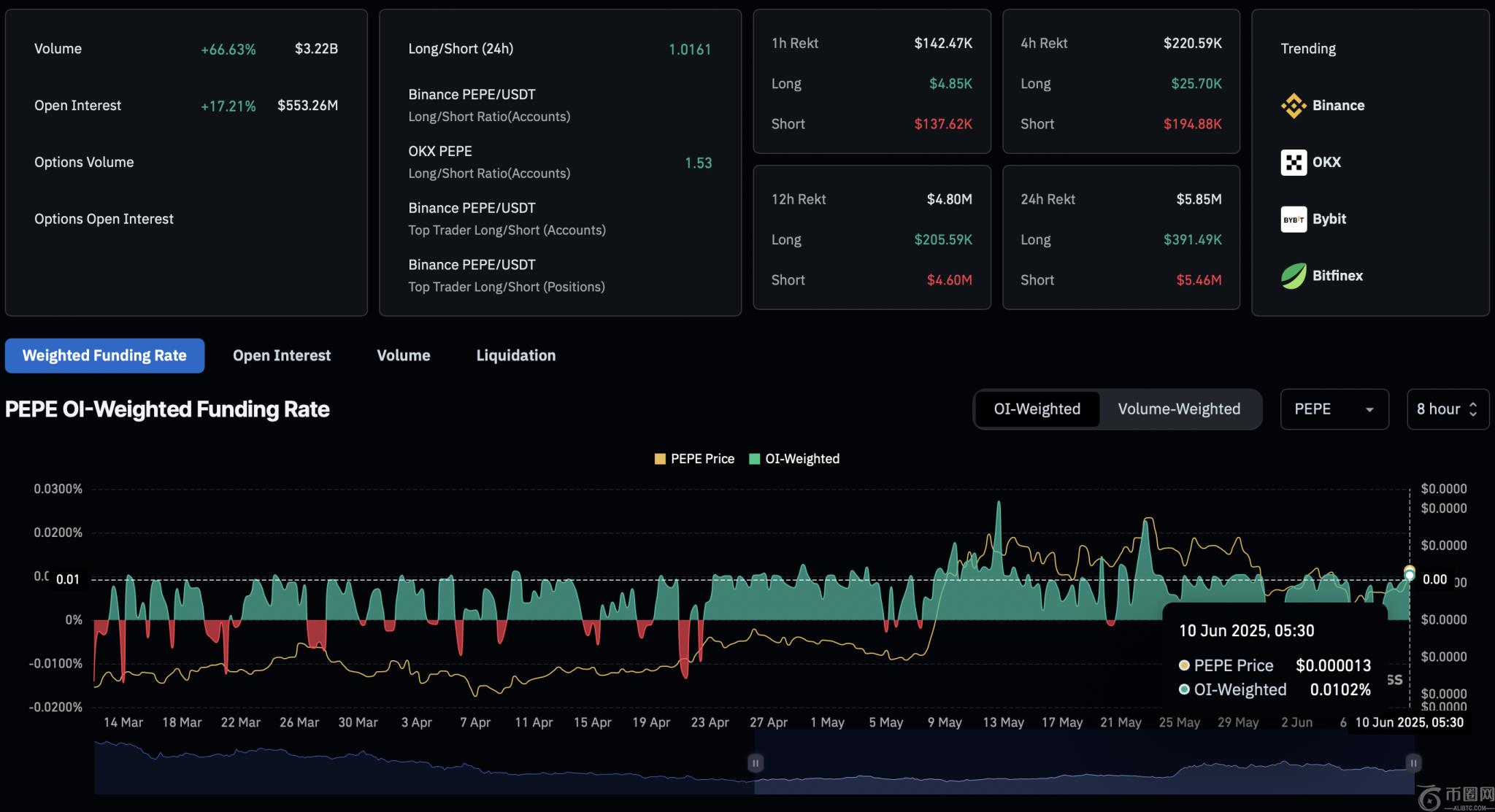Image resolution: width=1495 pixels, height=812 pixels.
Task: Click the PEPE dropdown arrow
Action: pyautogui.click(x=1369, y=410)
